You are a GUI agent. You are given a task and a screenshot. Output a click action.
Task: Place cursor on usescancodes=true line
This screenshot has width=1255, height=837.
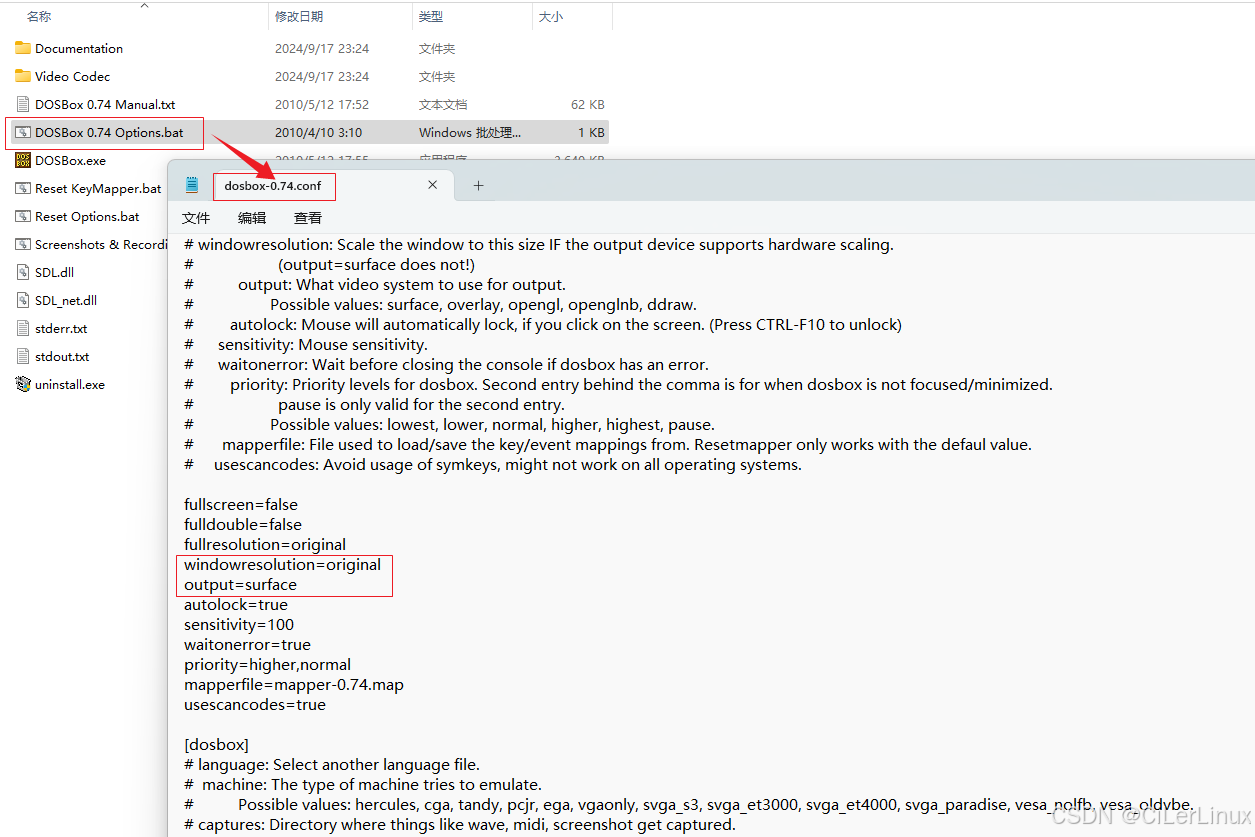255,704
